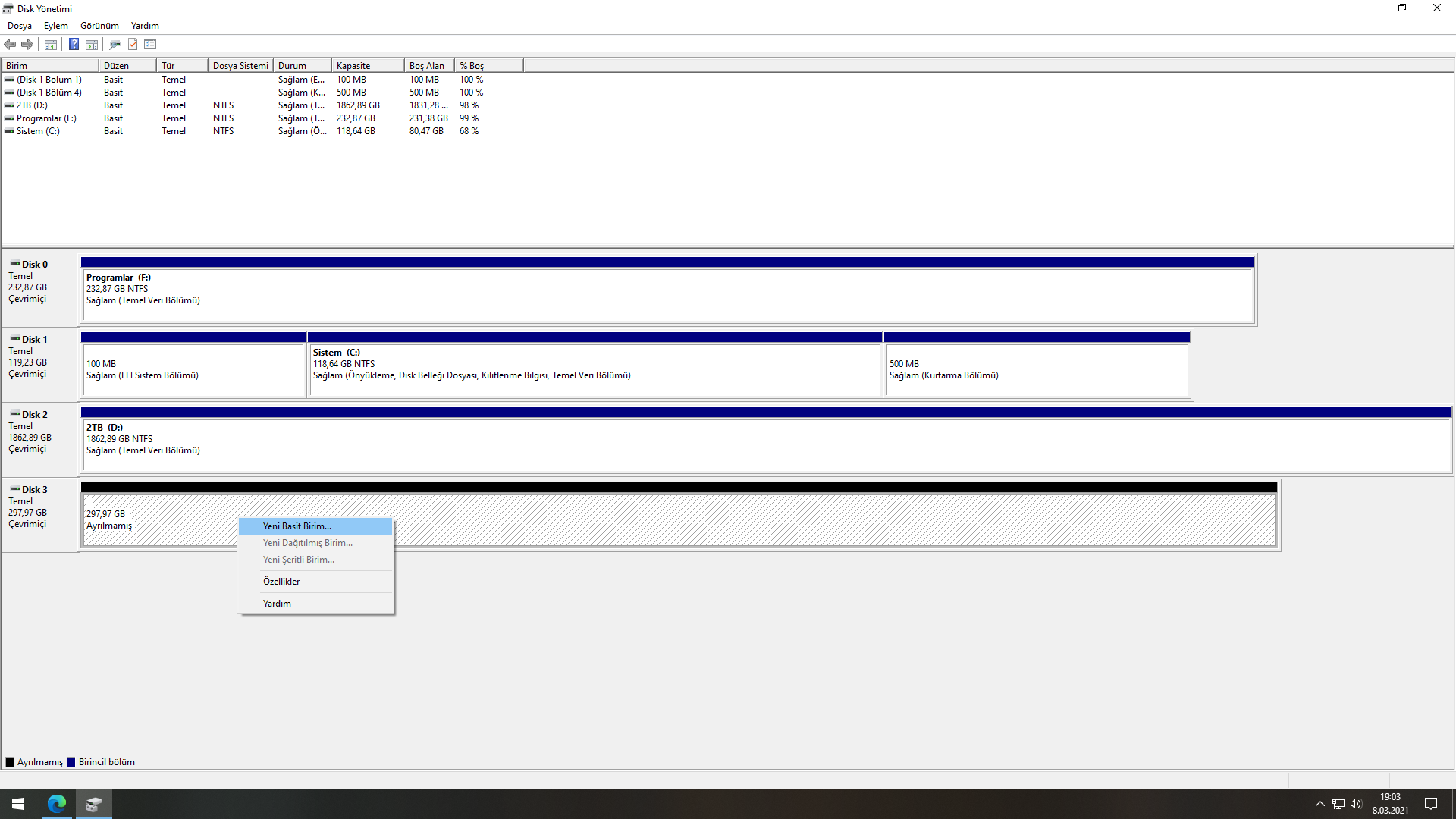The width and height of the screenshot is (1456, 819).
Task: Sort list by the Dosya Sistemi column
Action: tap(240, 66)
